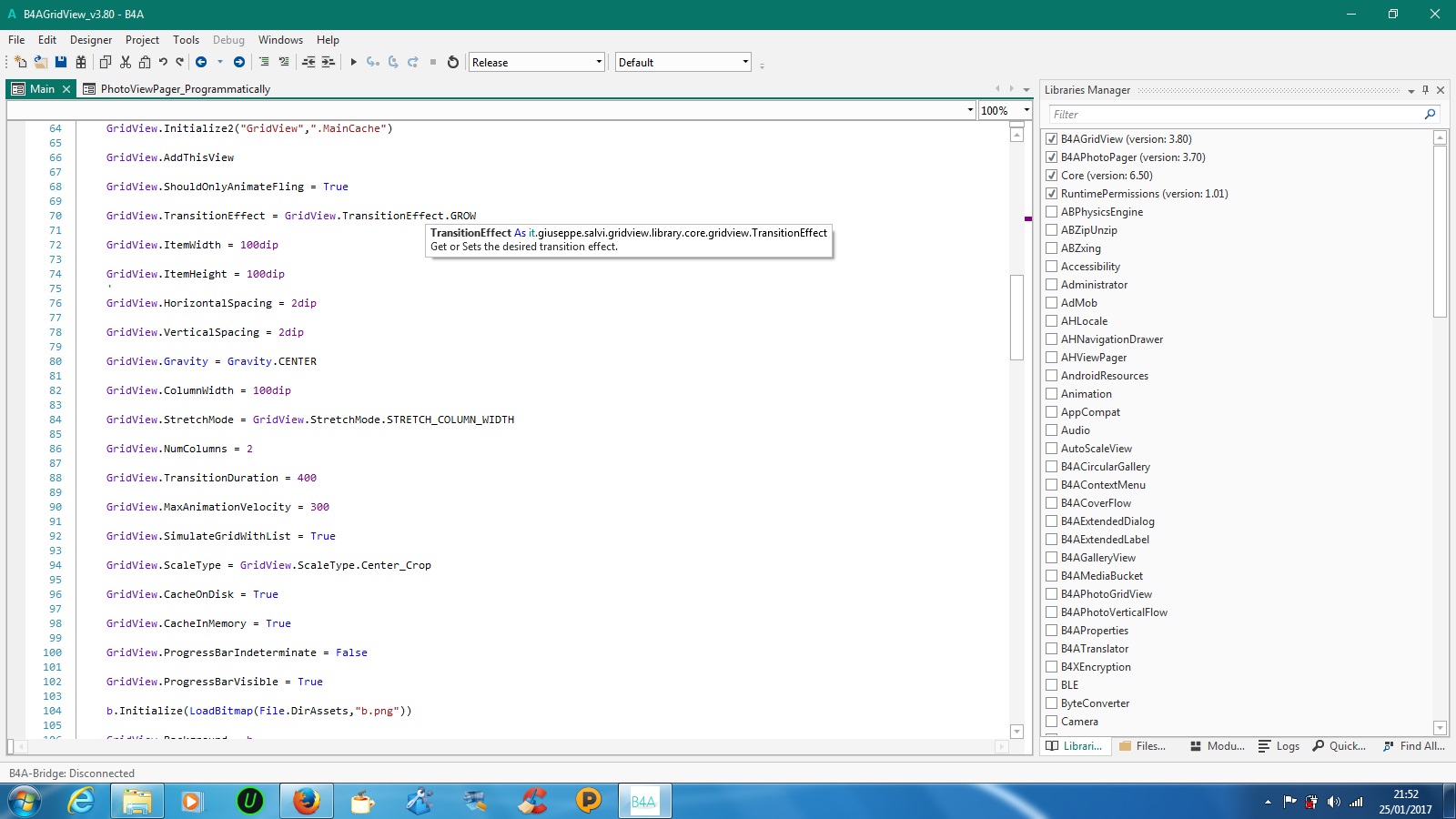Uncheck the Core library checkbox

coord(1052,176)
